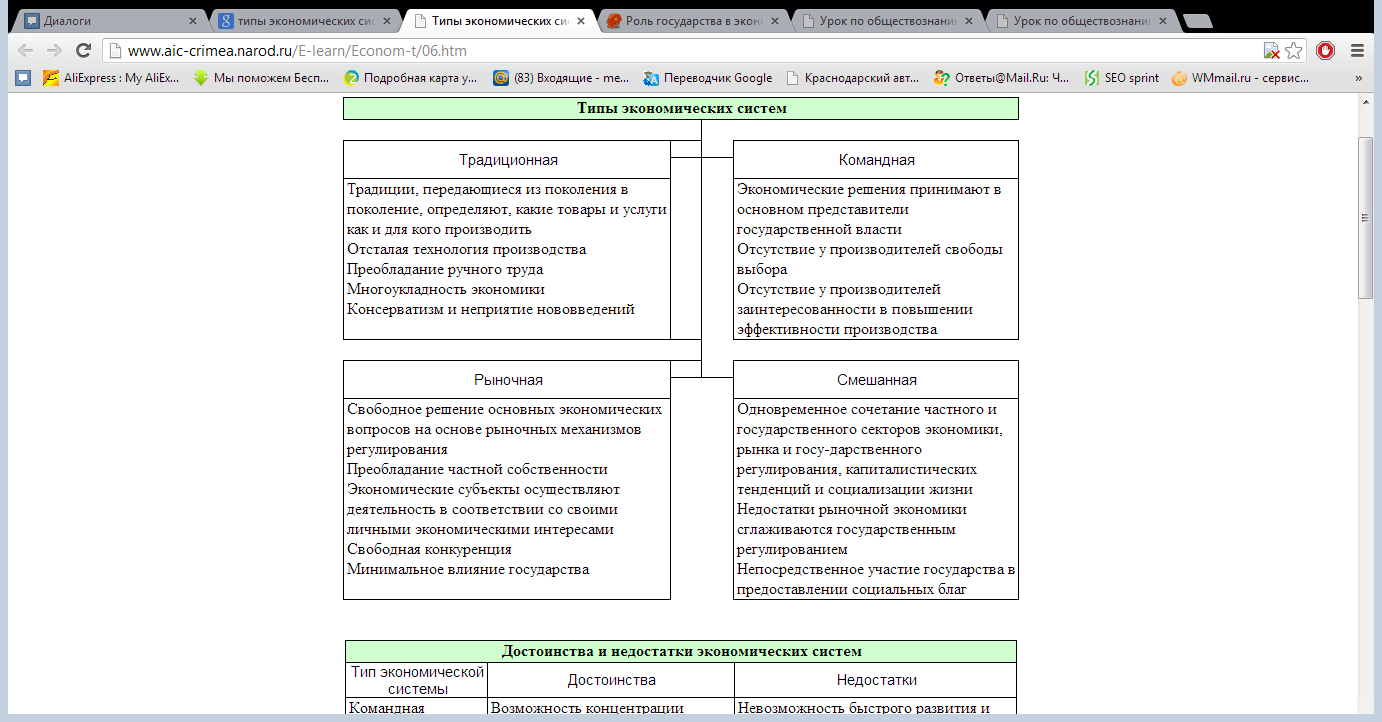
Task: Click the 'Тип экономической системы' column header
Action: [418, 680]
